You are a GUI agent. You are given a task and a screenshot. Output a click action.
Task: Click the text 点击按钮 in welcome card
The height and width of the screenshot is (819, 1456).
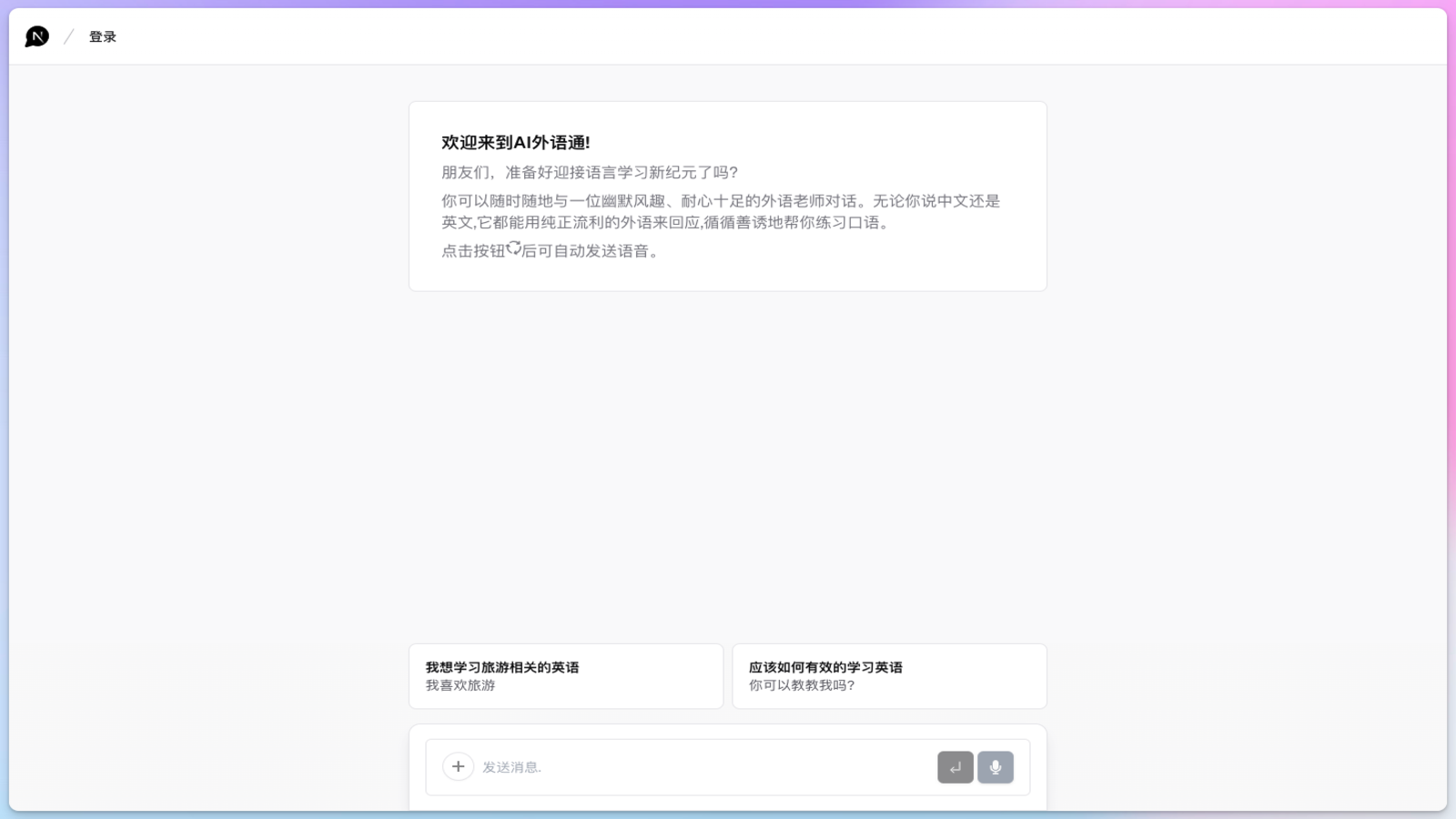tap(473, 251)
